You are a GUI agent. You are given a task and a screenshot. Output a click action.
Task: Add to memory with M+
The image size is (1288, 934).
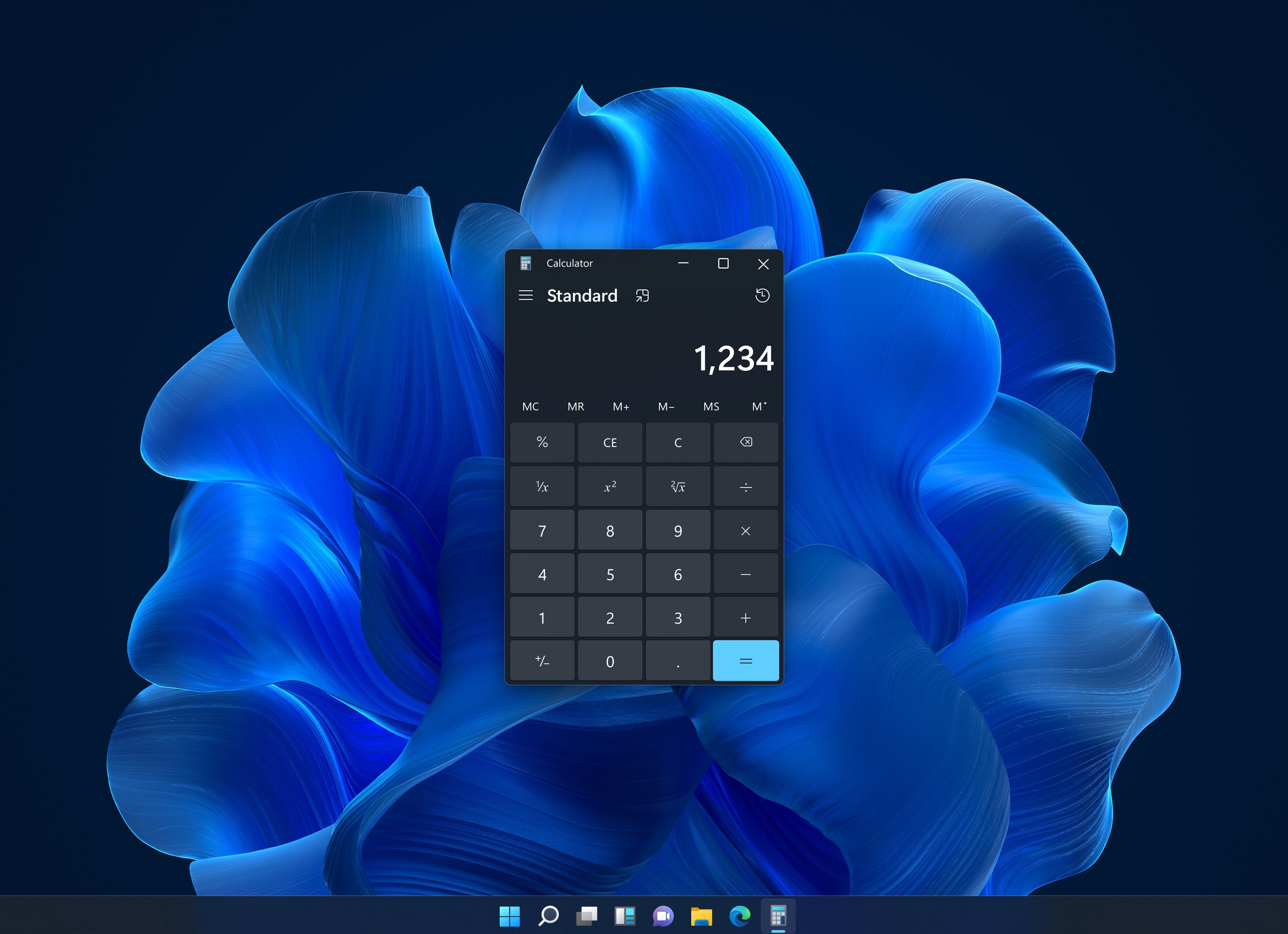tap(621, 407)
